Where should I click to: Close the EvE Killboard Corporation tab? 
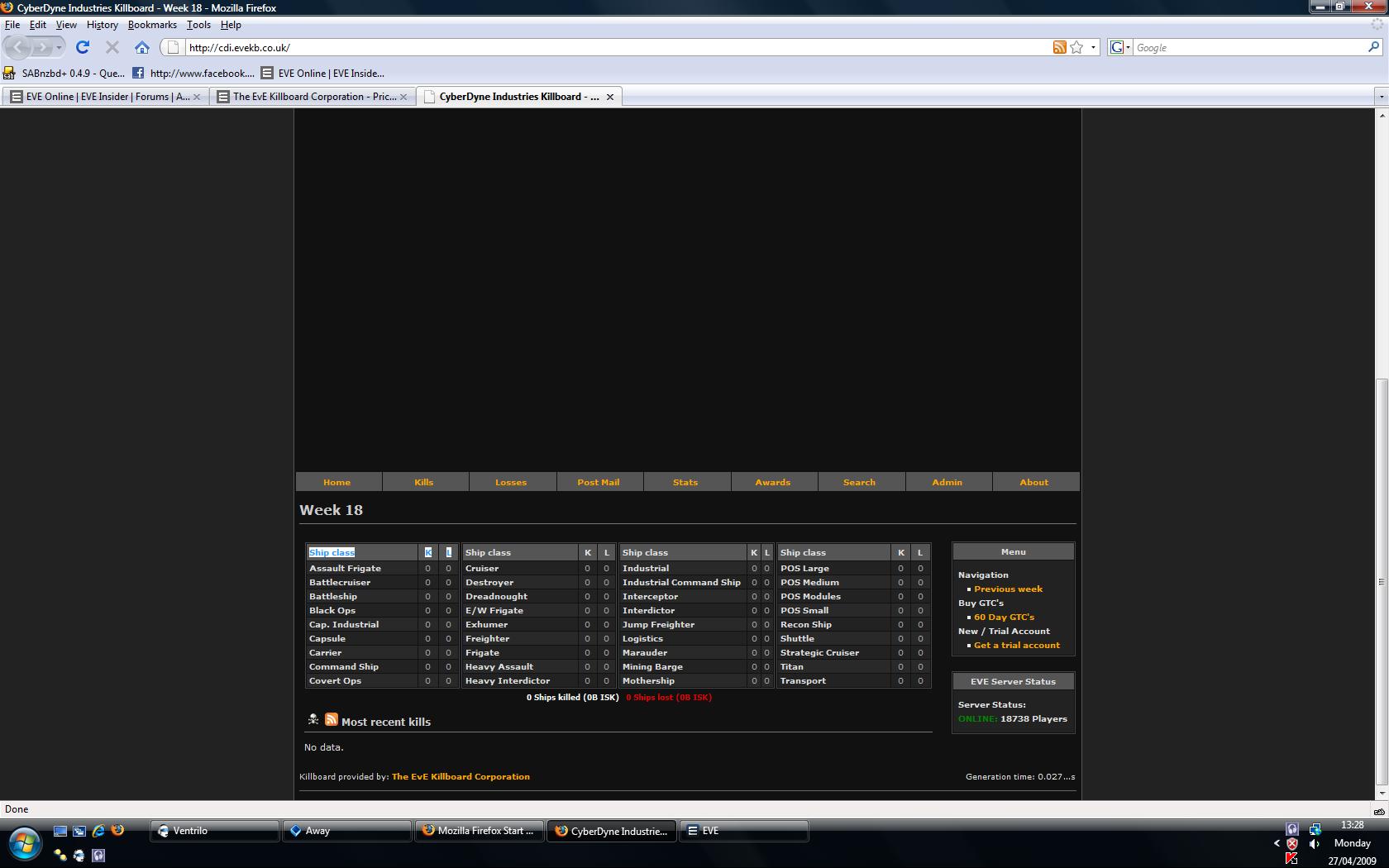pos(403,97)
